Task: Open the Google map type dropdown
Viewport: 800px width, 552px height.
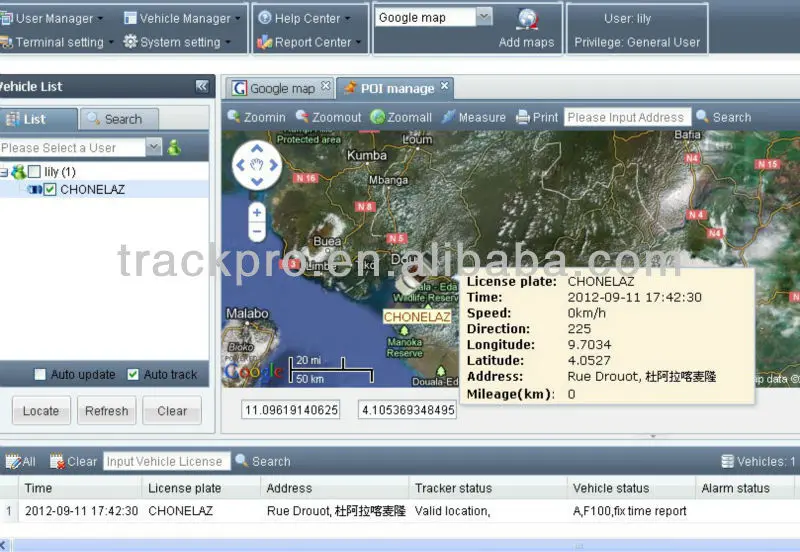Action: pos(484,17)
